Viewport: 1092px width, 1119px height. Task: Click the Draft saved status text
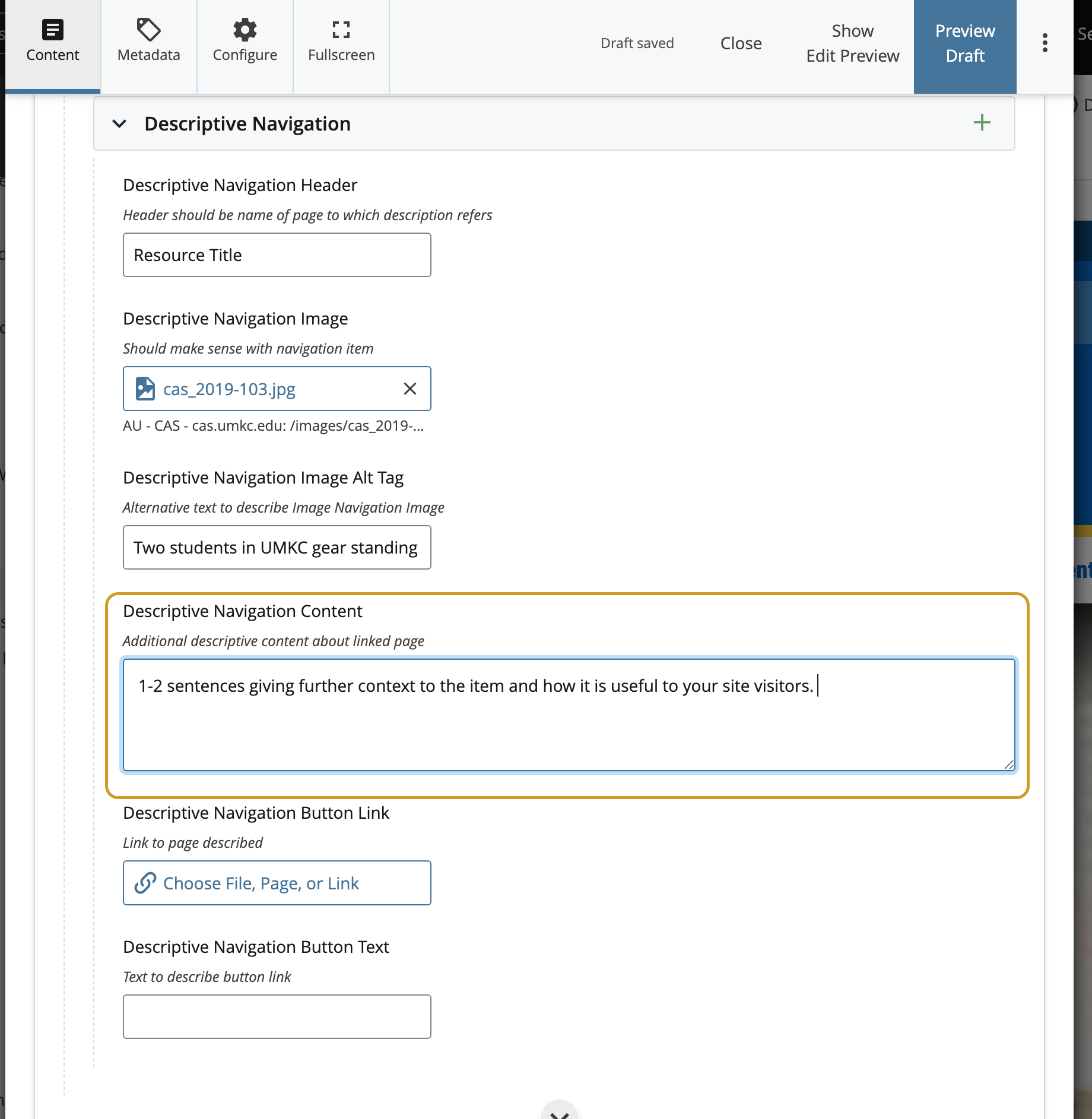click(637, 43)
